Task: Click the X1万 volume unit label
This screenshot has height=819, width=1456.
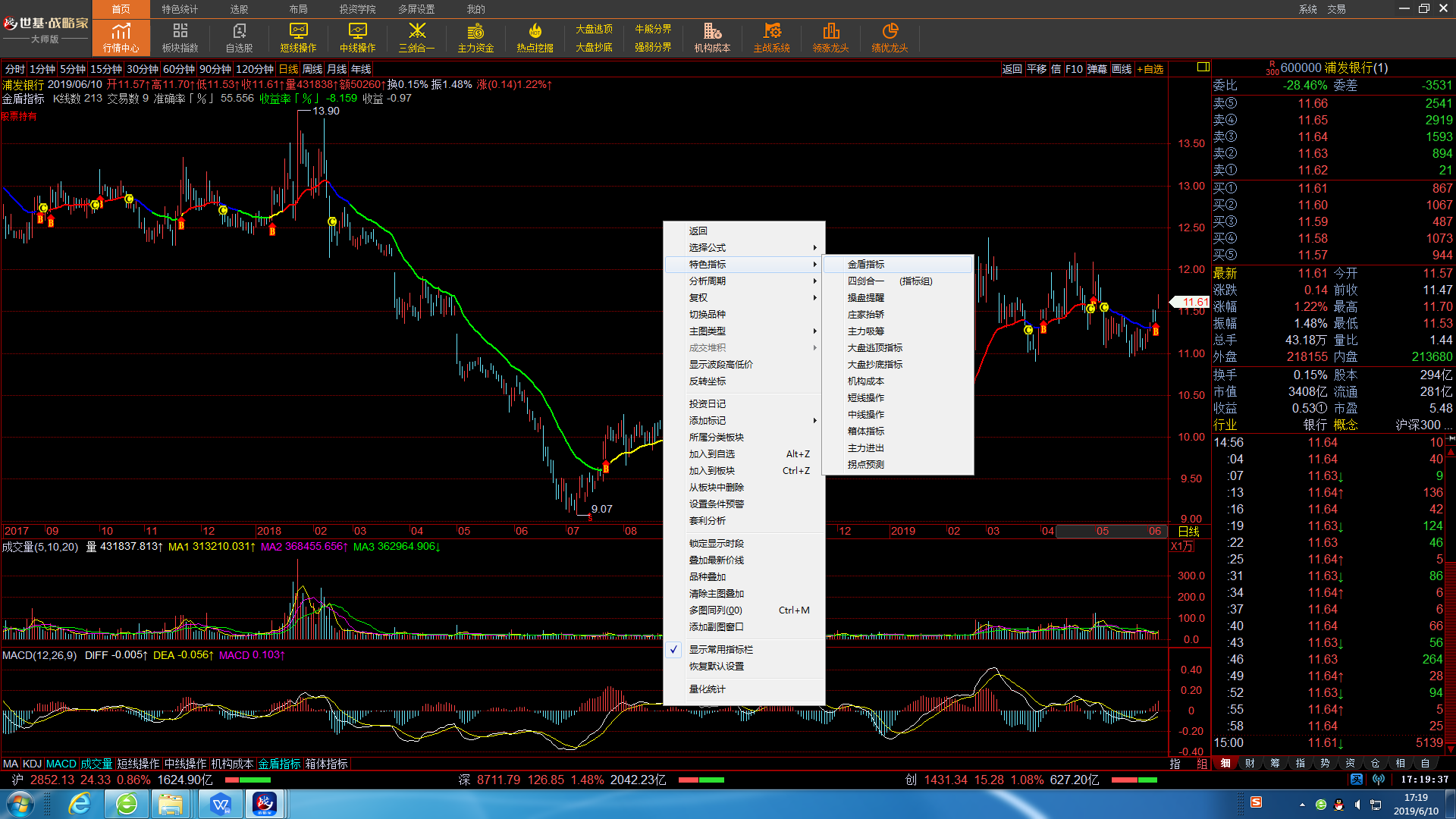Action: click(1181, 546)
